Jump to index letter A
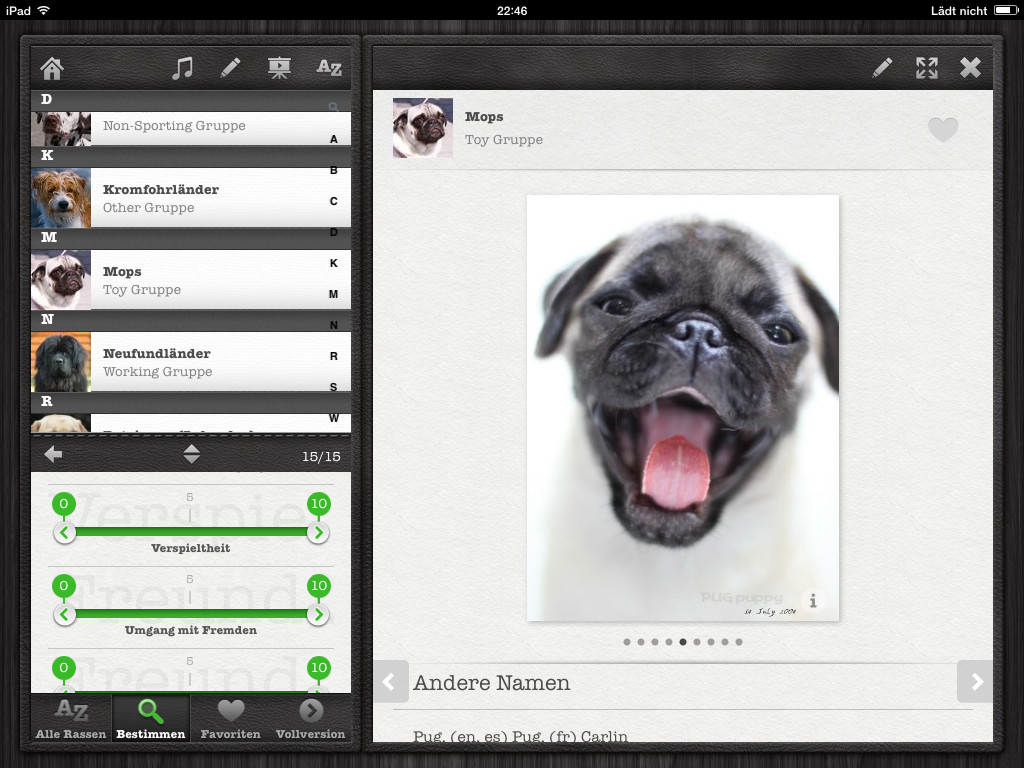Image resolution: width=1024 pixels, height=768 pixels. 334,139
